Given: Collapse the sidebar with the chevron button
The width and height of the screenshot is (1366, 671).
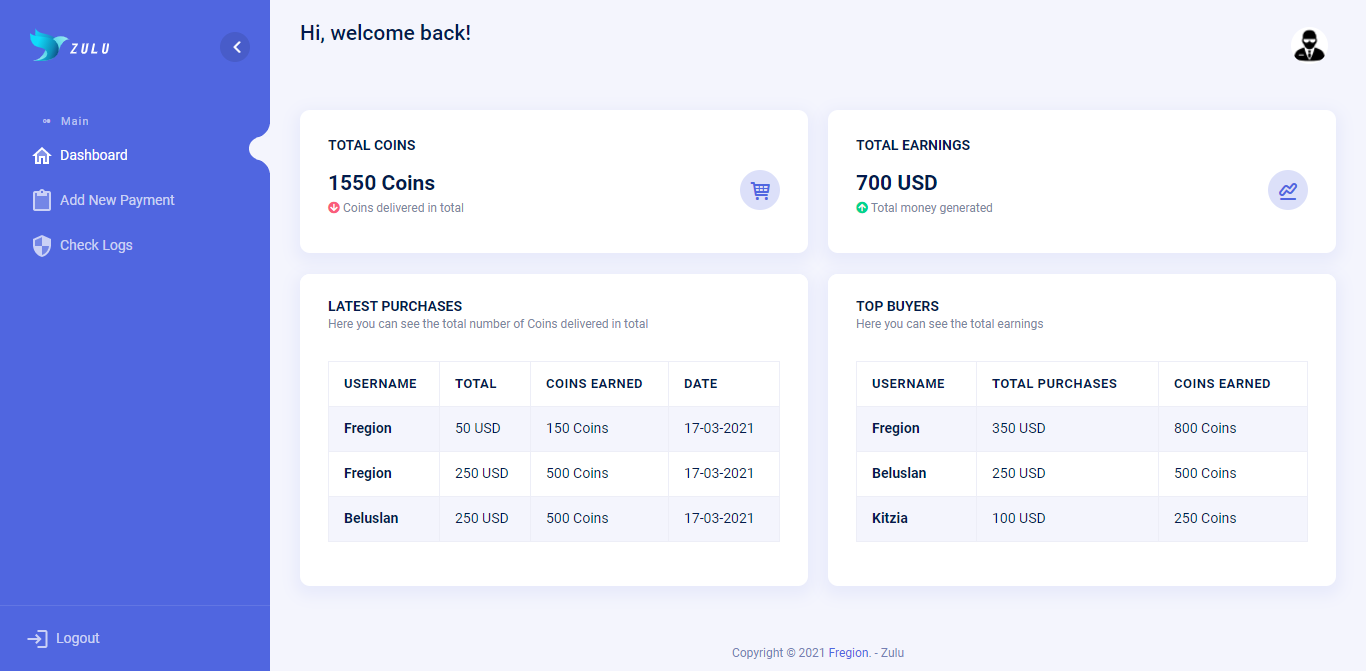Looking at the screenshot, I should point(235,47).
